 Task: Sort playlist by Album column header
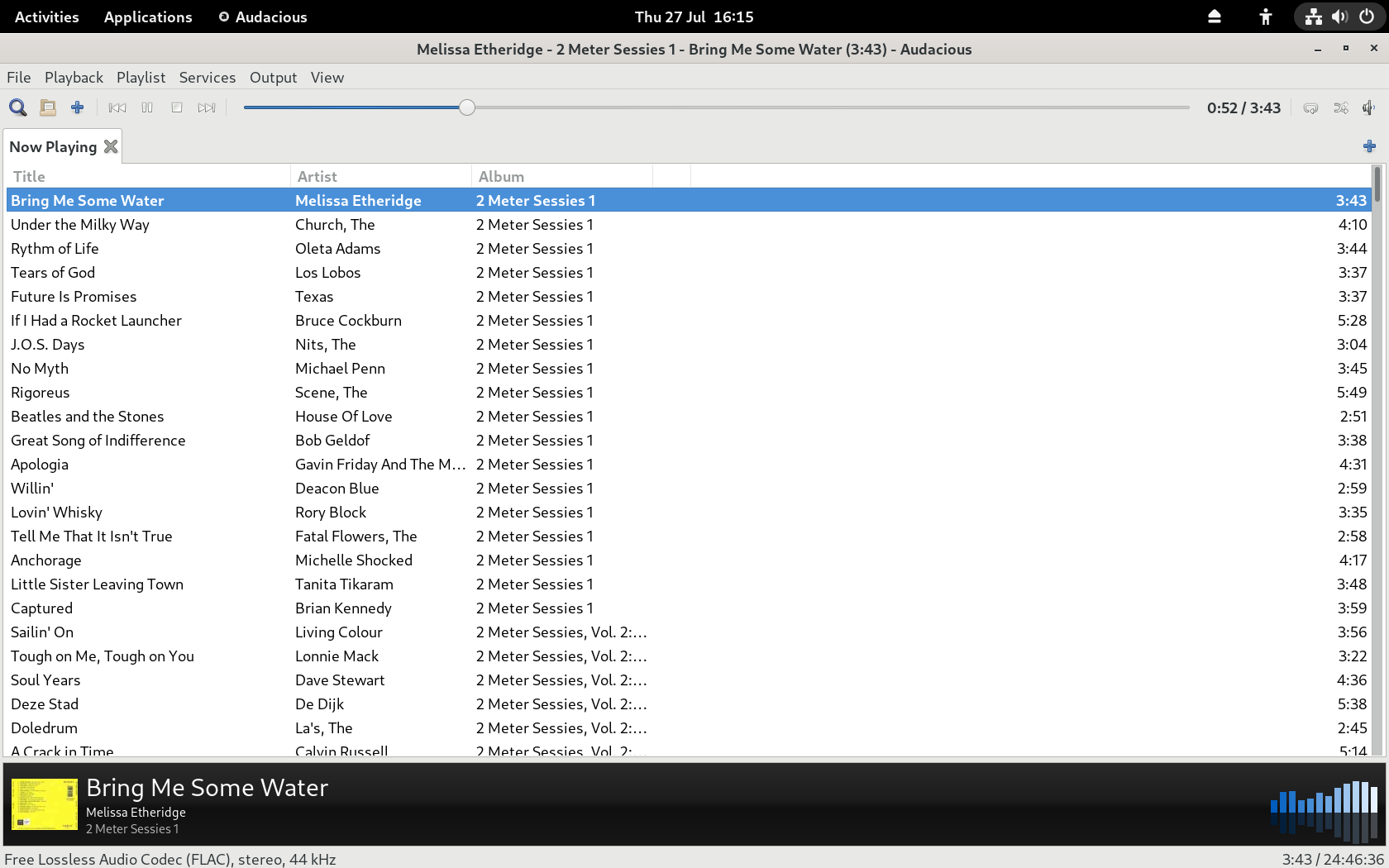click(x=562, y=176)
